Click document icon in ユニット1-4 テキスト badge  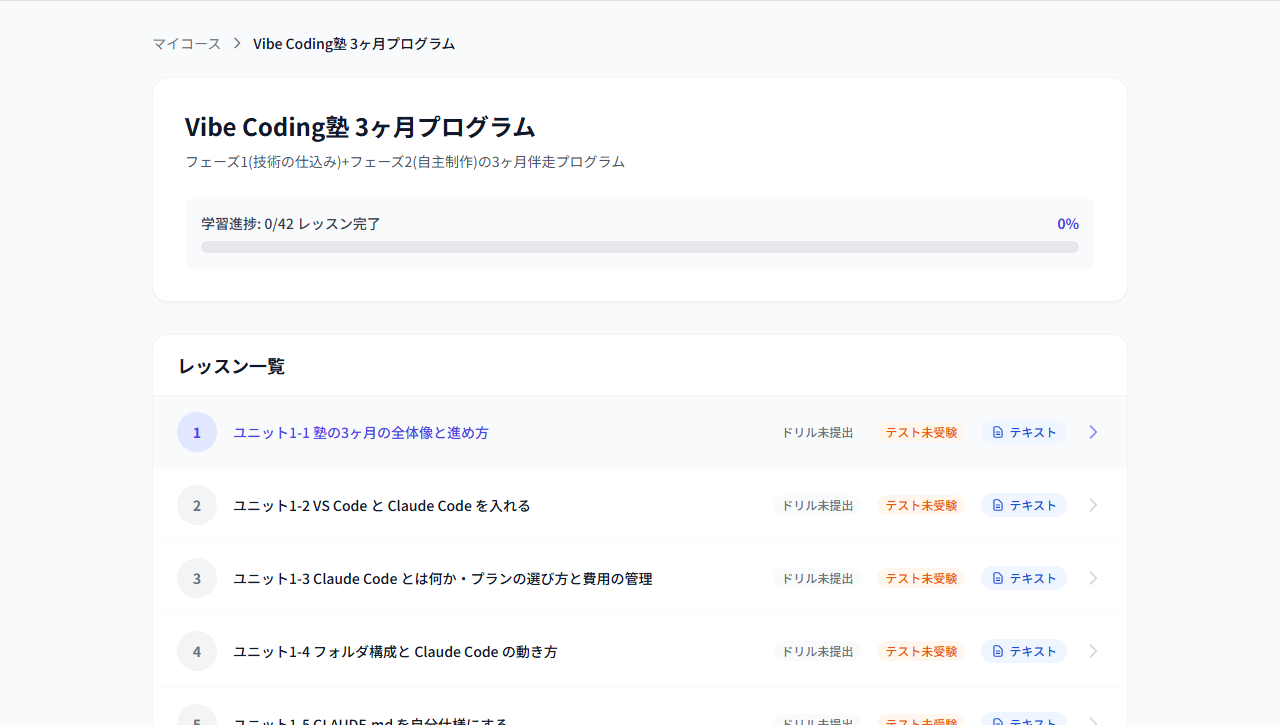[x=998, y=651]
